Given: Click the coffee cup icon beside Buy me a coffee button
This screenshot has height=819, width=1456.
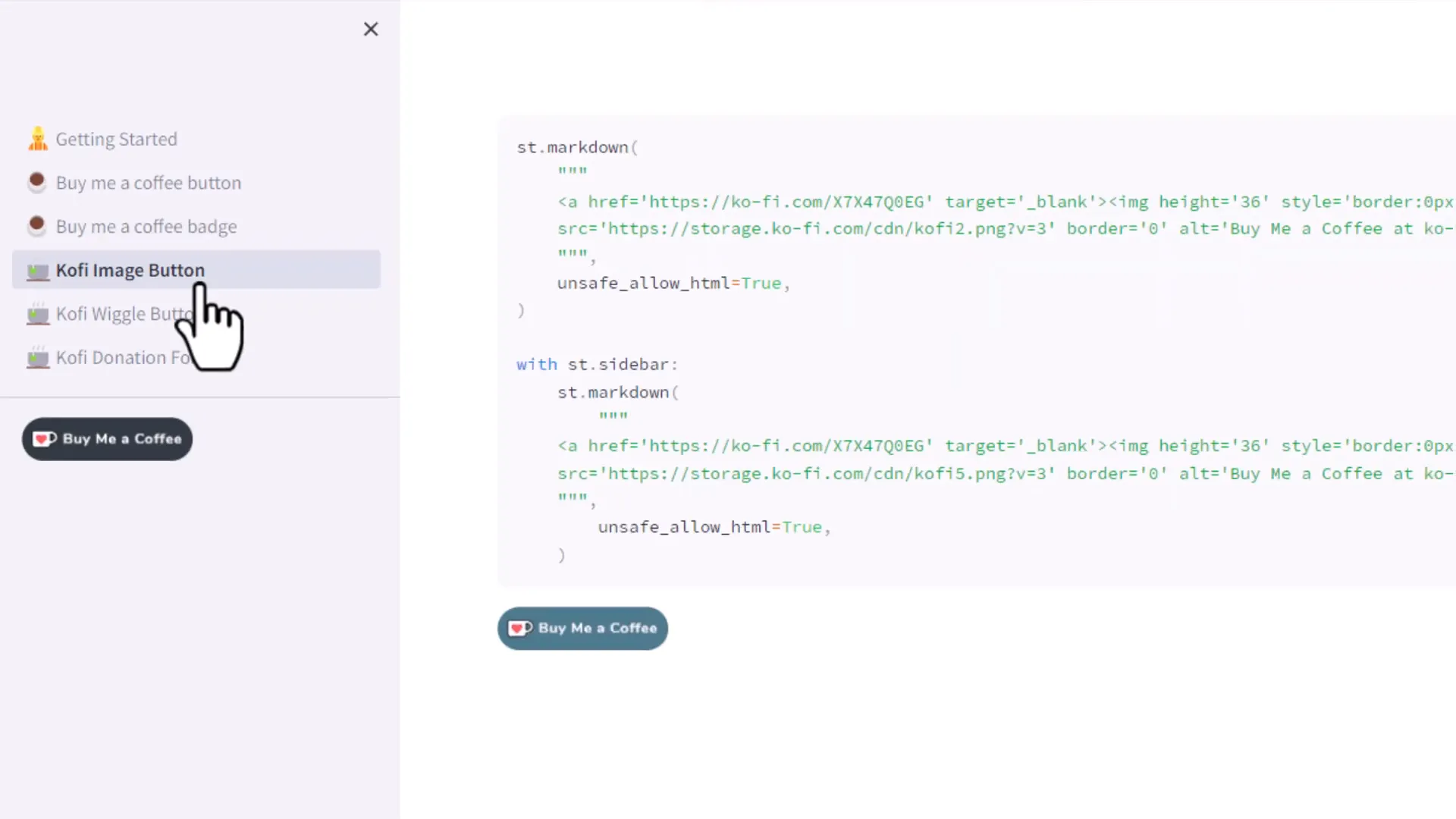Looking at the screenshot, I should pos(36,183).
